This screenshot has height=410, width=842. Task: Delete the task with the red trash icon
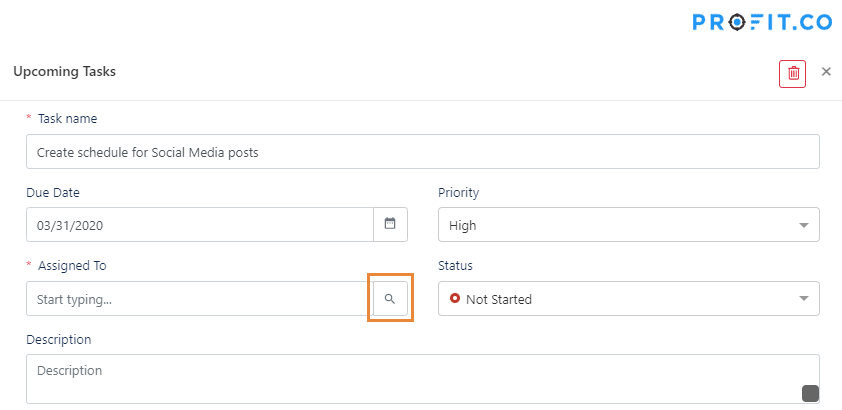pos(793,74)
